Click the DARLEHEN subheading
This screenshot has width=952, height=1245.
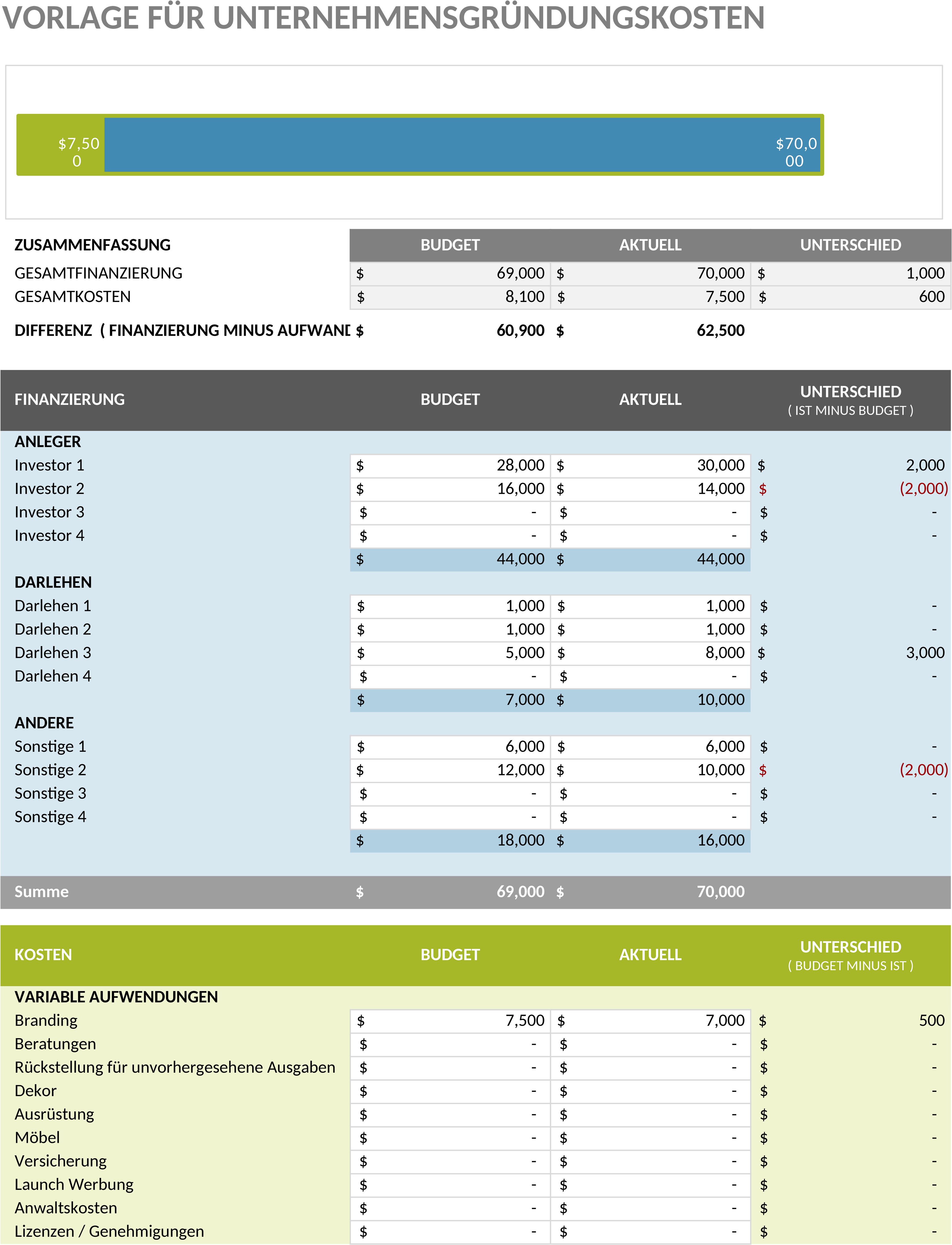[x=53, y=582]
